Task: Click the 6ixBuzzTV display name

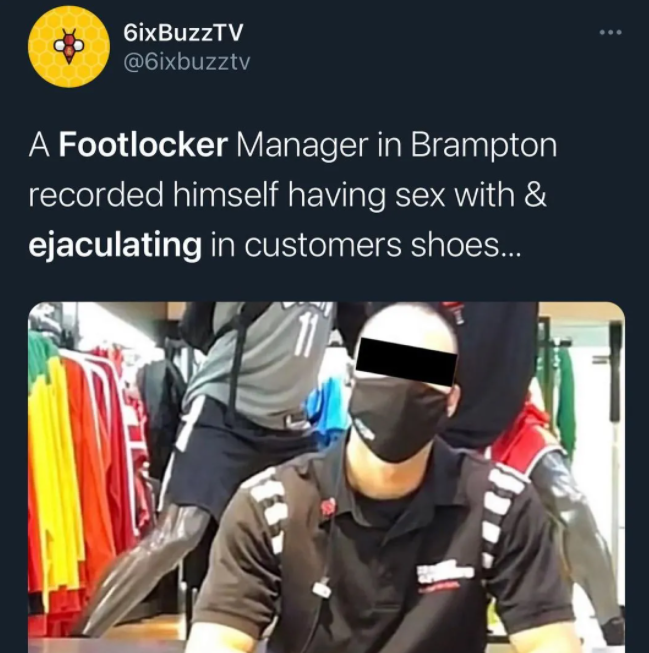Action: click(183, 32)
